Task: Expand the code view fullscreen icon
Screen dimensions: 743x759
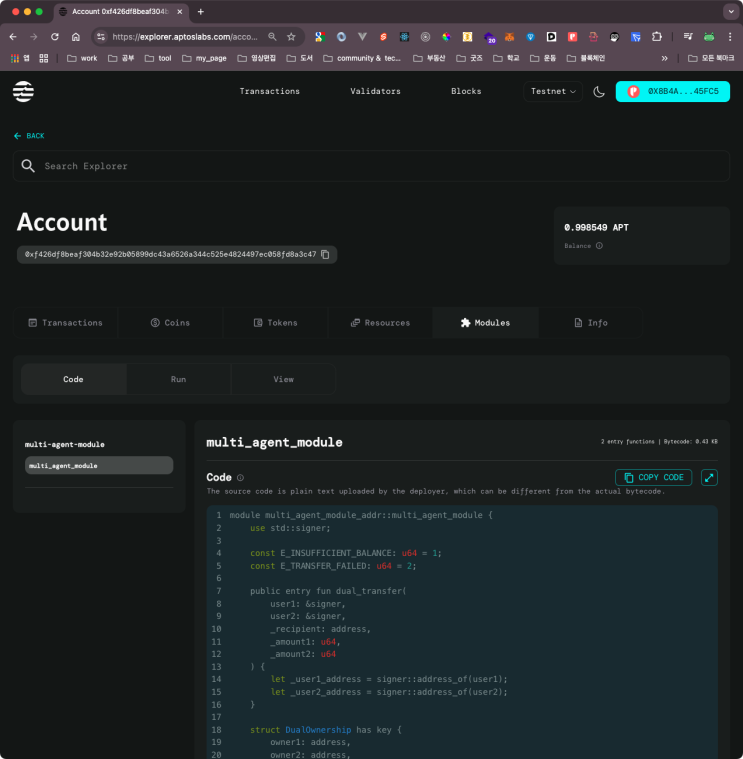Action: click(x=709, y=478)
